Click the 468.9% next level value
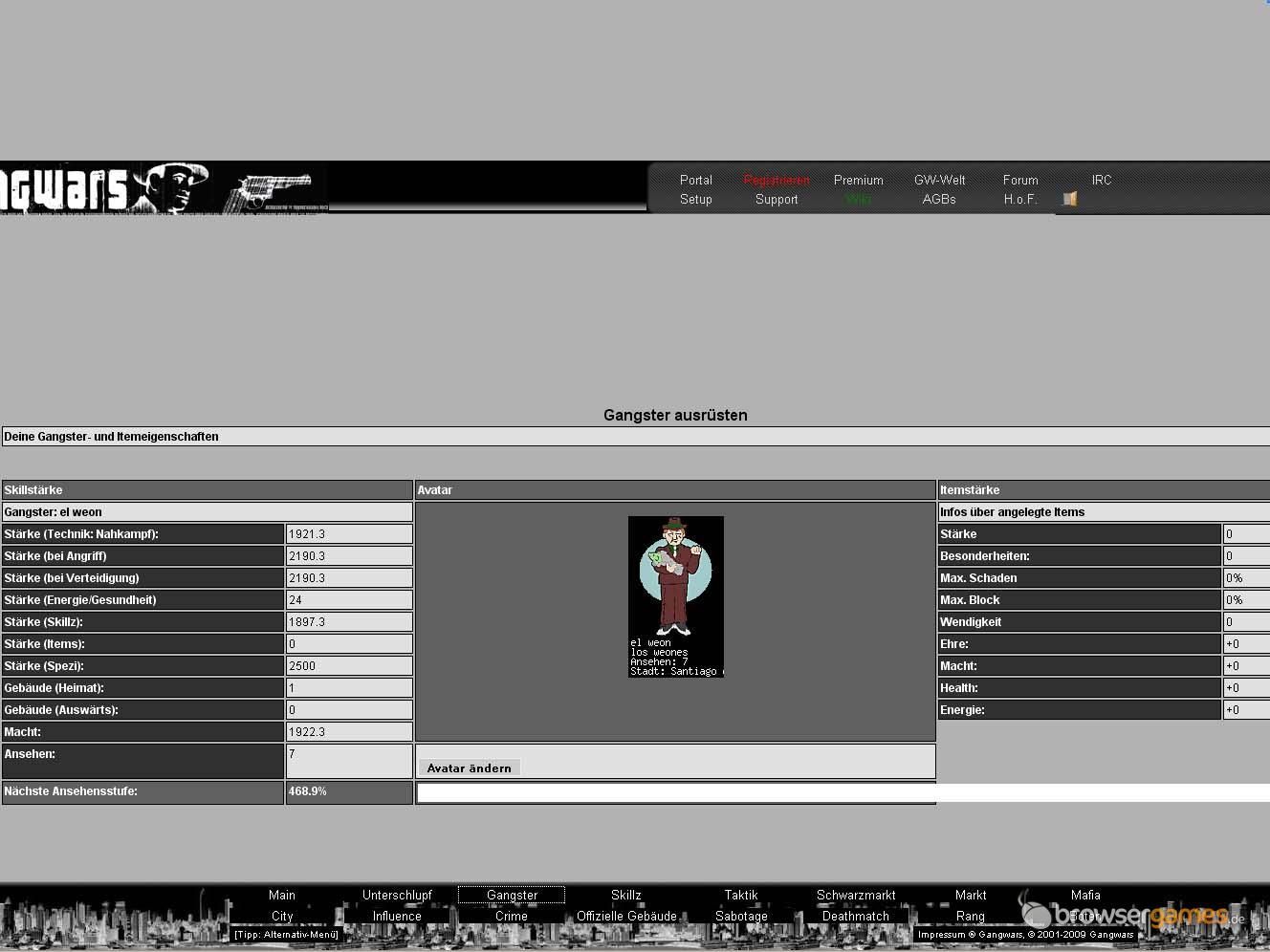Screen dimensions: 1270x952 point(349,792)
